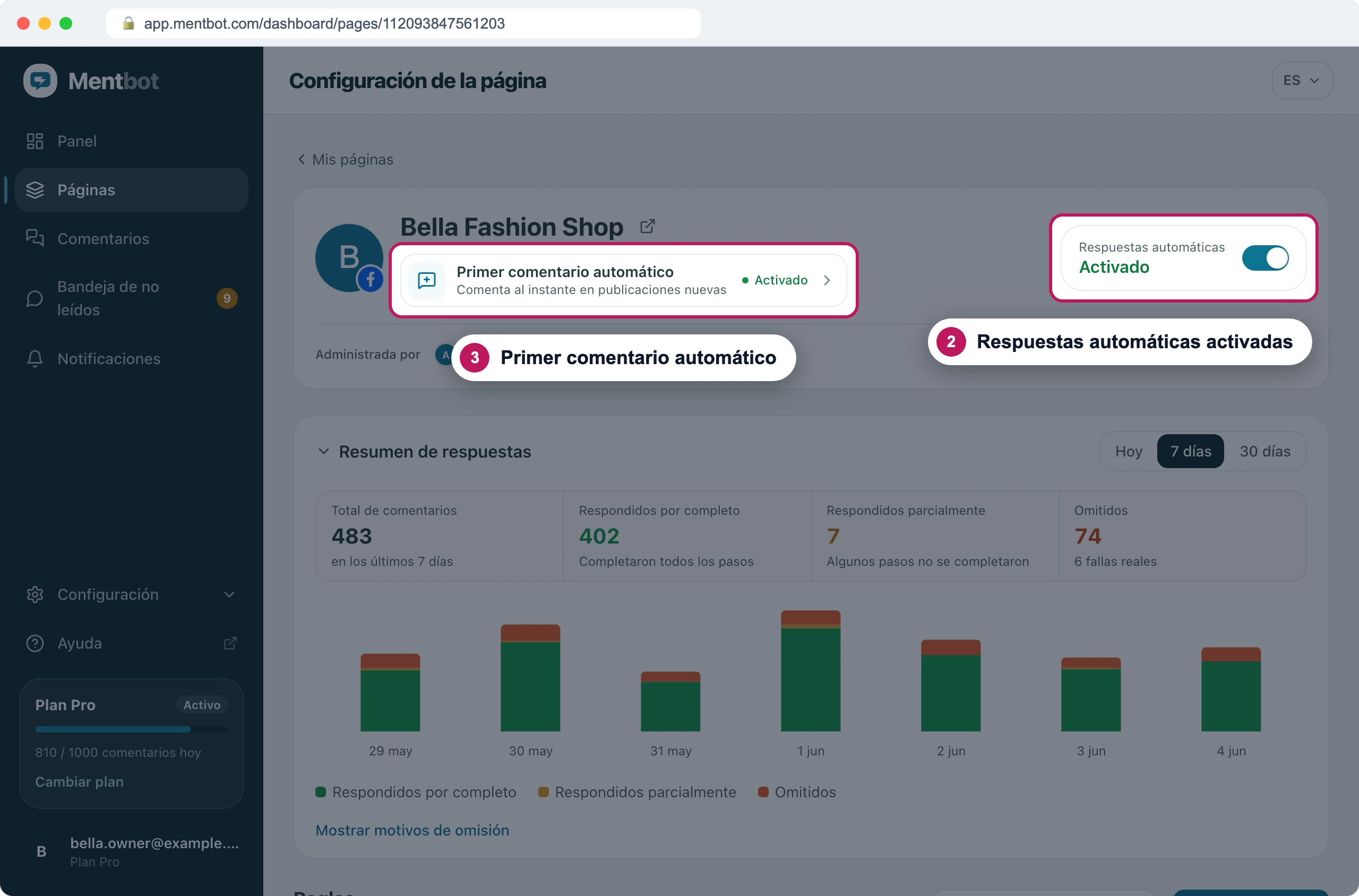Open Bella Fashion Shop external link icon
Viewport: 1359px width, 896px height.
pyautogui.click(x=647, y=226)
